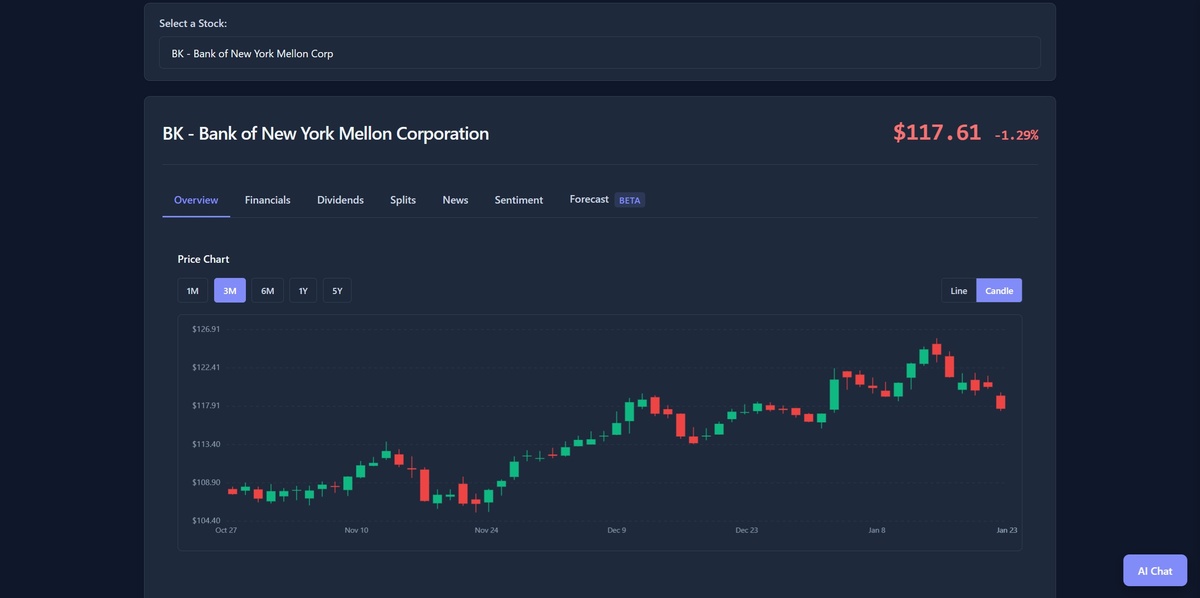This screenshot has width=1200, height=598.
Task: Select the 3M time range button
Action: click(230, 291)
